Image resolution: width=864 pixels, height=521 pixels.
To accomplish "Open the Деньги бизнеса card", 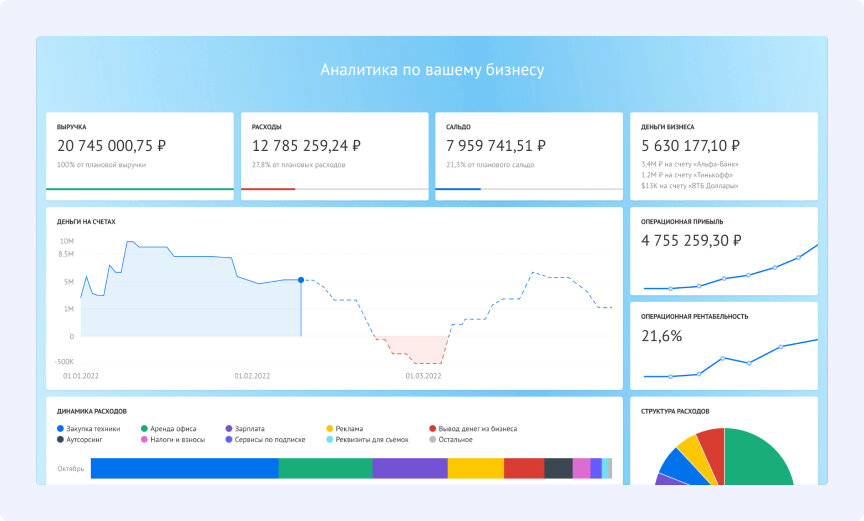I will coord(724,156).
